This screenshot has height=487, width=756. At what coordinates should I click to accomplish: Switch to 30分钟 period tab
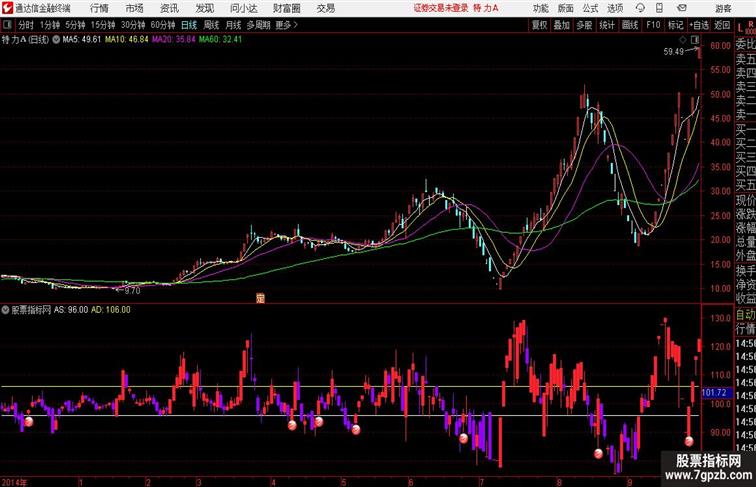pos(133,25)
